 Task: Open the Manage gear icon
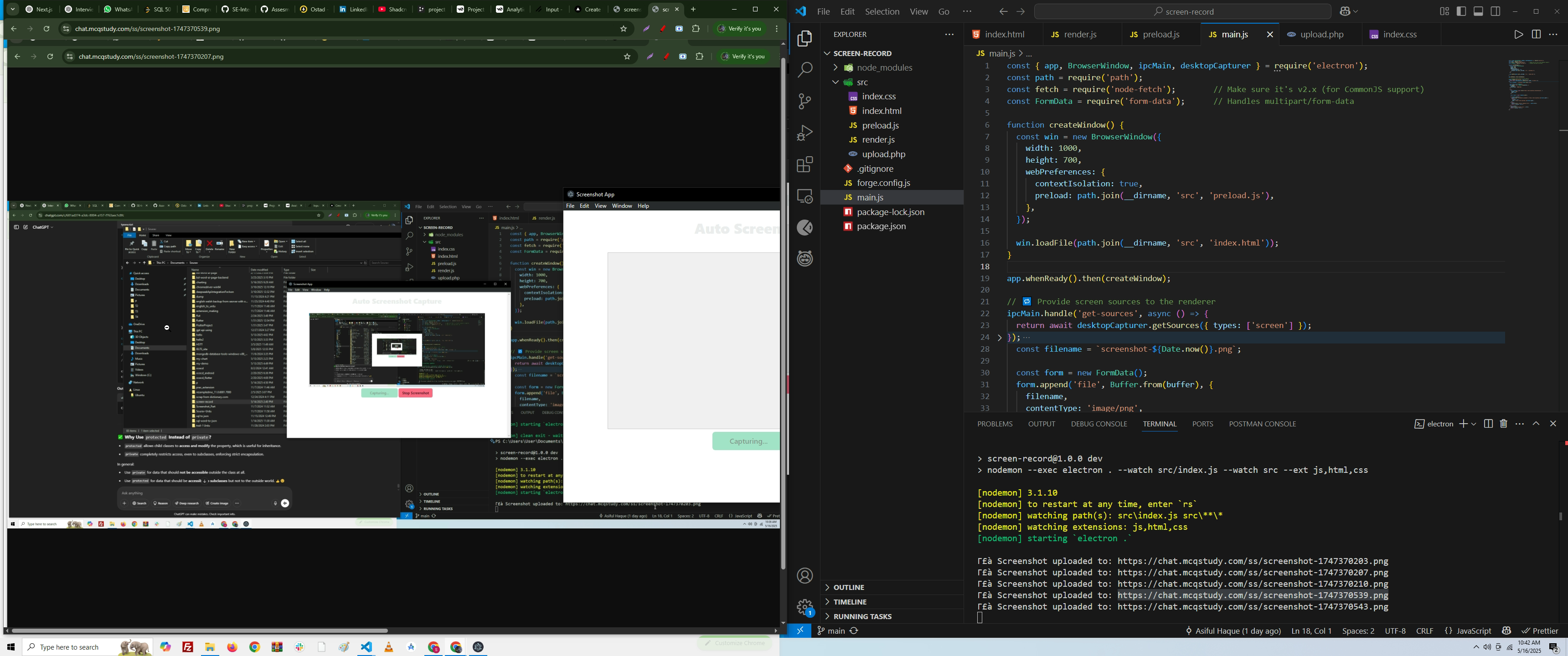[805, 606]
